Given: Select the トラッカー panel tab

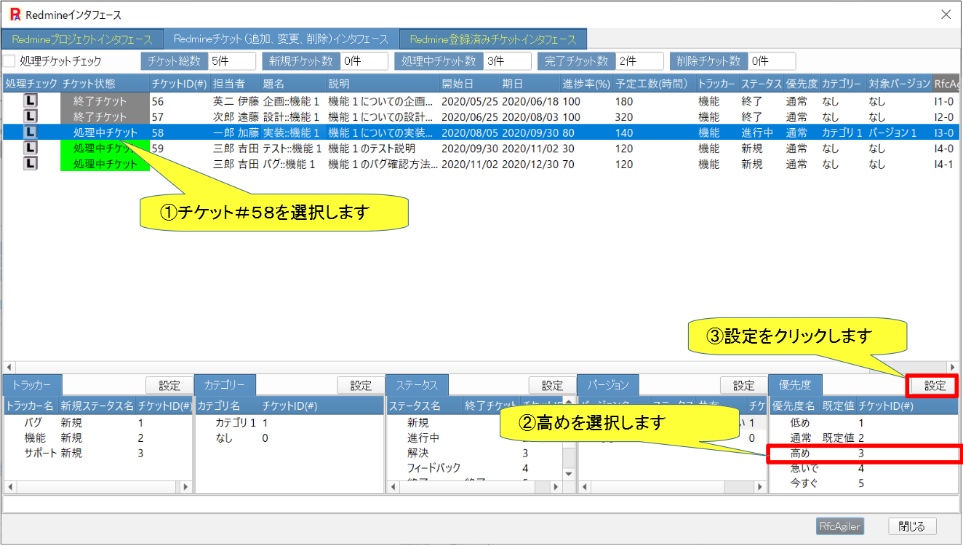Looking at the screenshot, I should [x=32, y=385].
